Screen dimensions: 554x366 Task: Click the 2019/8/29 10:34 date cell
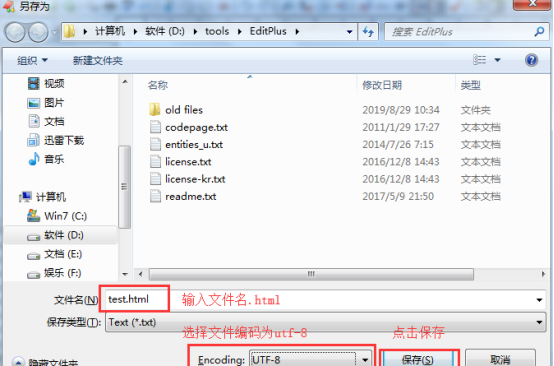tap(401, 110)
